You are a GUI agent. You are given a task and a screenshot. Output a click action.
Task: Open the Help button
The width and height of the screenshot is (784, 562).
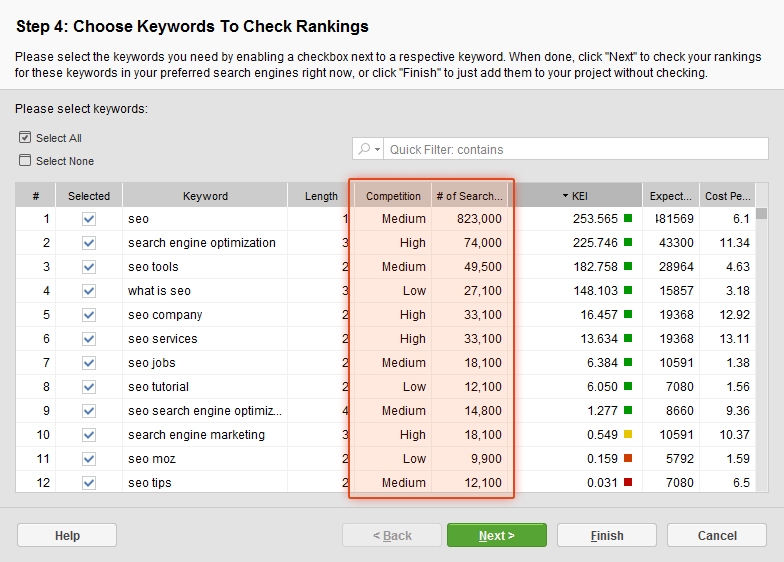67,536
